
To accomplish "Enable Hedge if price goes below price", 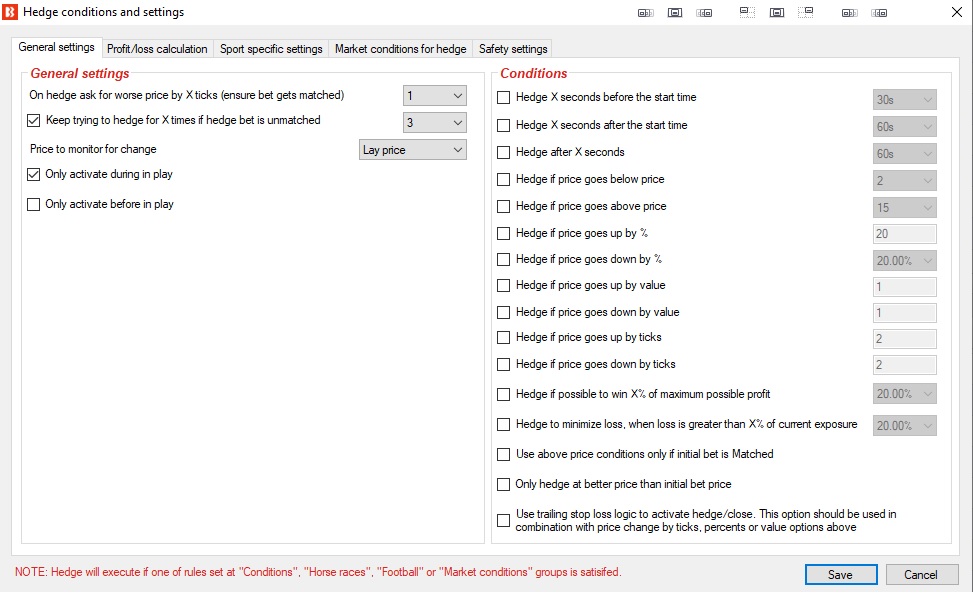I will tap(504, 179).
